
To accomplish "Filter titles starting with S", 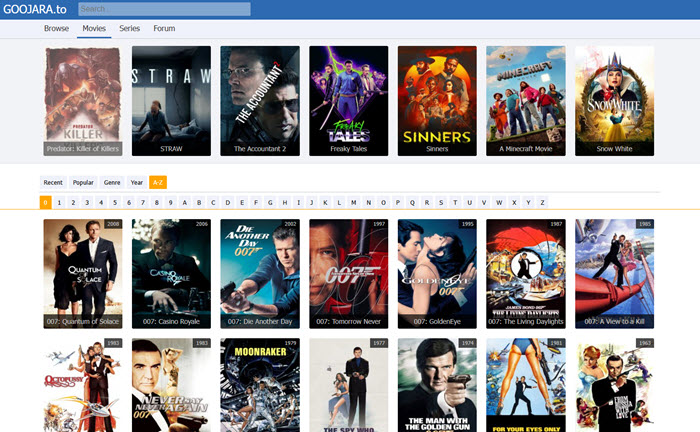I will click(x=441, y=203).
